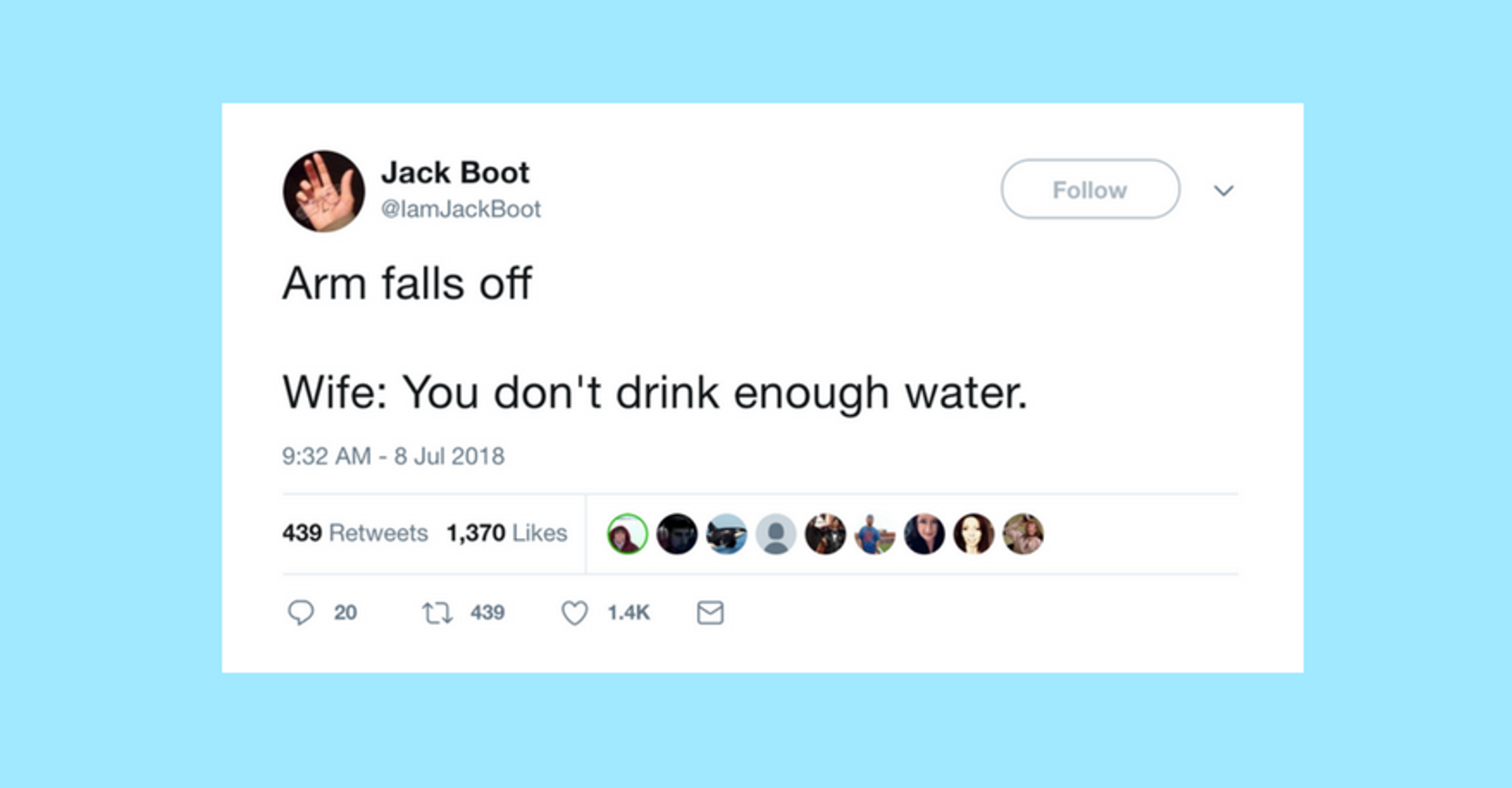
Task: Click the retweet count 439 beside arrows
Action: click(x=488, y=613)
